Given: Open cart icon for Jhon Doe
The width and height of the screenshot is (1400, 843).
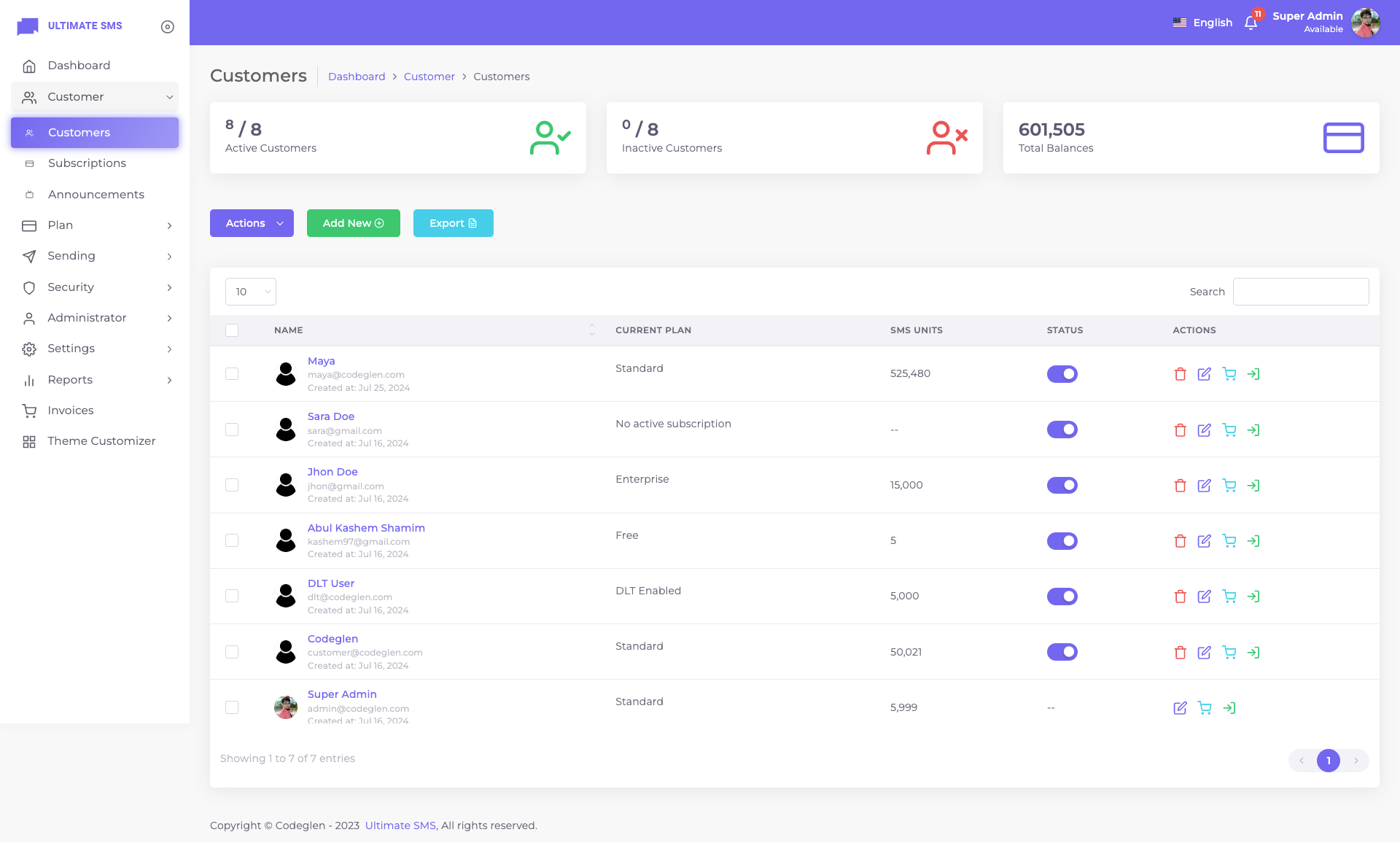Looking at the screenshot, I should 1229,486.
